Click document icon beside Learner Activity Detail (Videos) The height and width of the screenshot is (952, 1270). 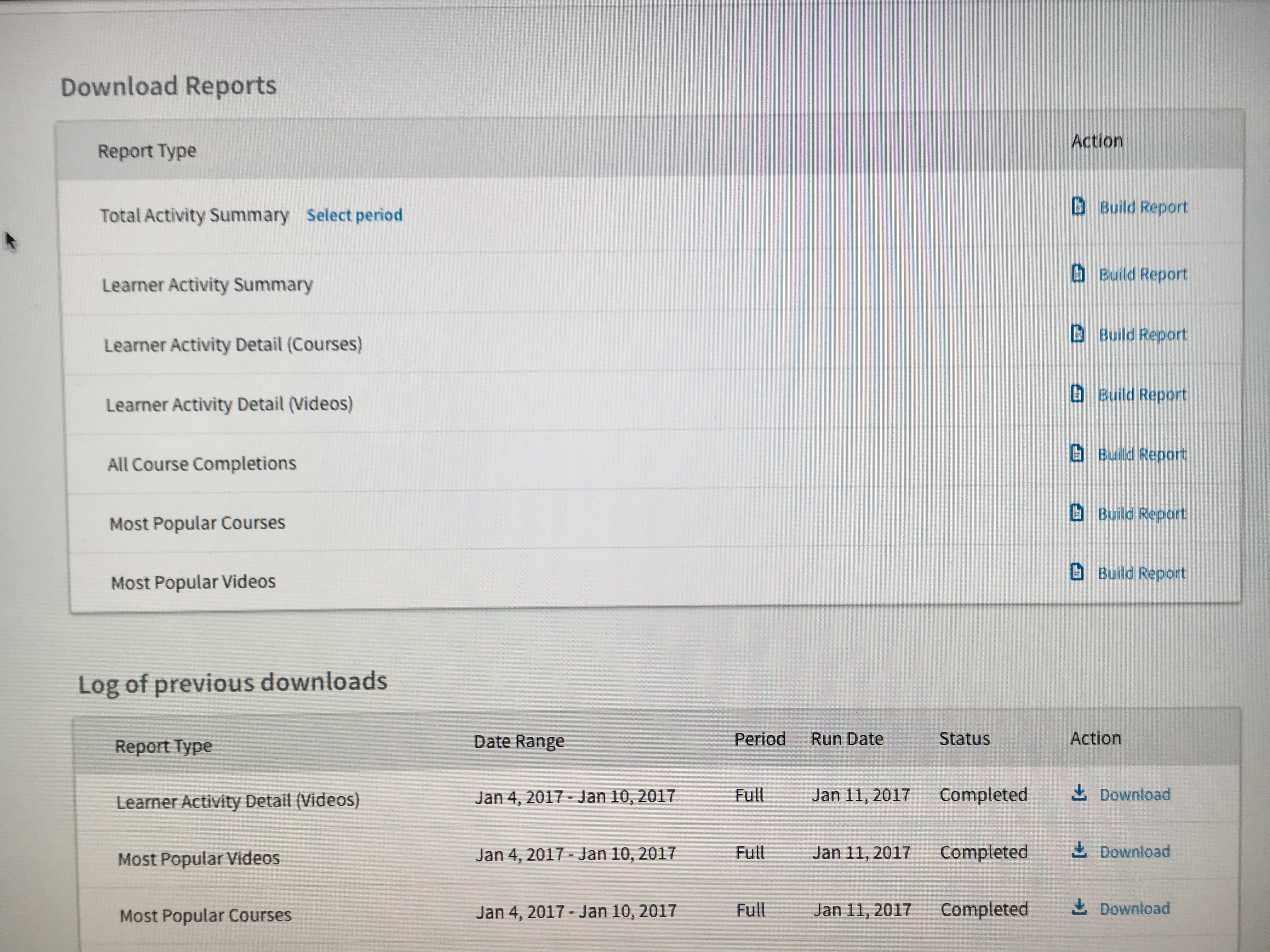[x=1078, y=394]
